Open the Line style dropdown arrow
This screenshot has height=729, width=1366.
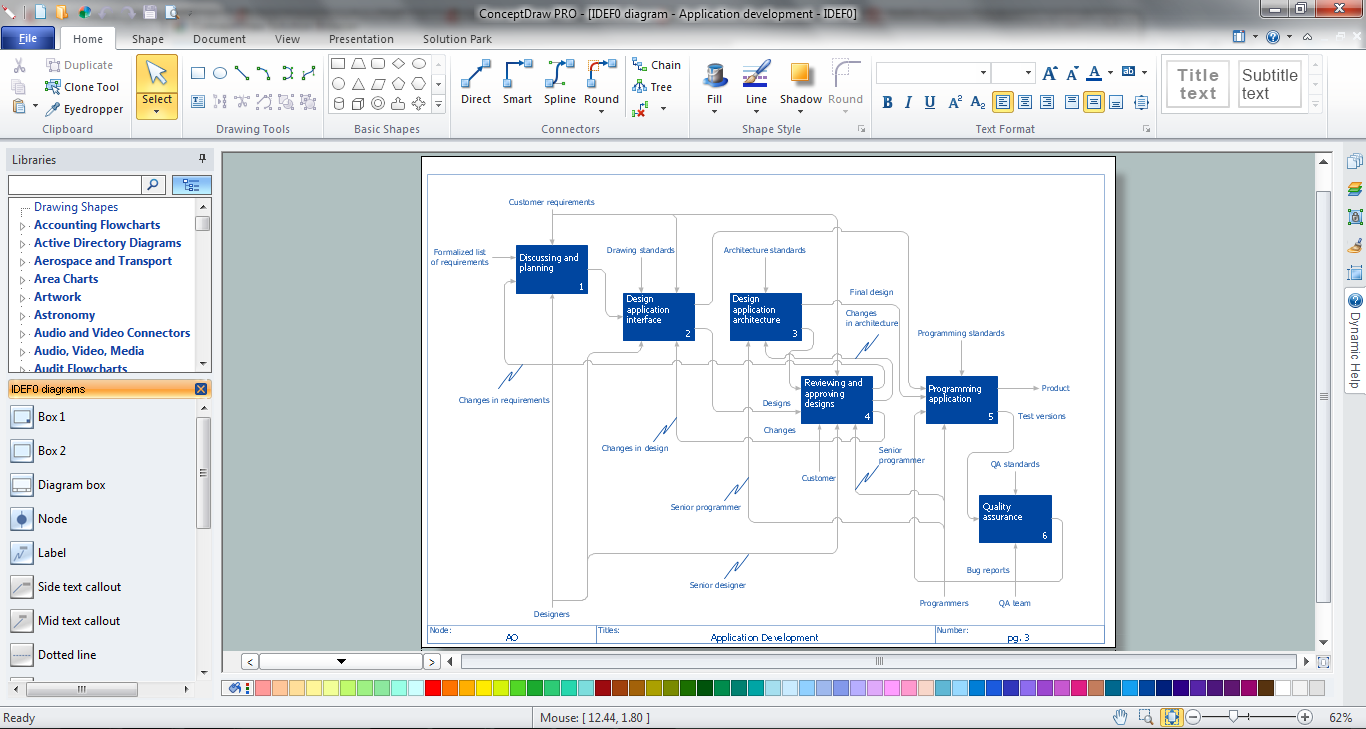click(756, 112)
